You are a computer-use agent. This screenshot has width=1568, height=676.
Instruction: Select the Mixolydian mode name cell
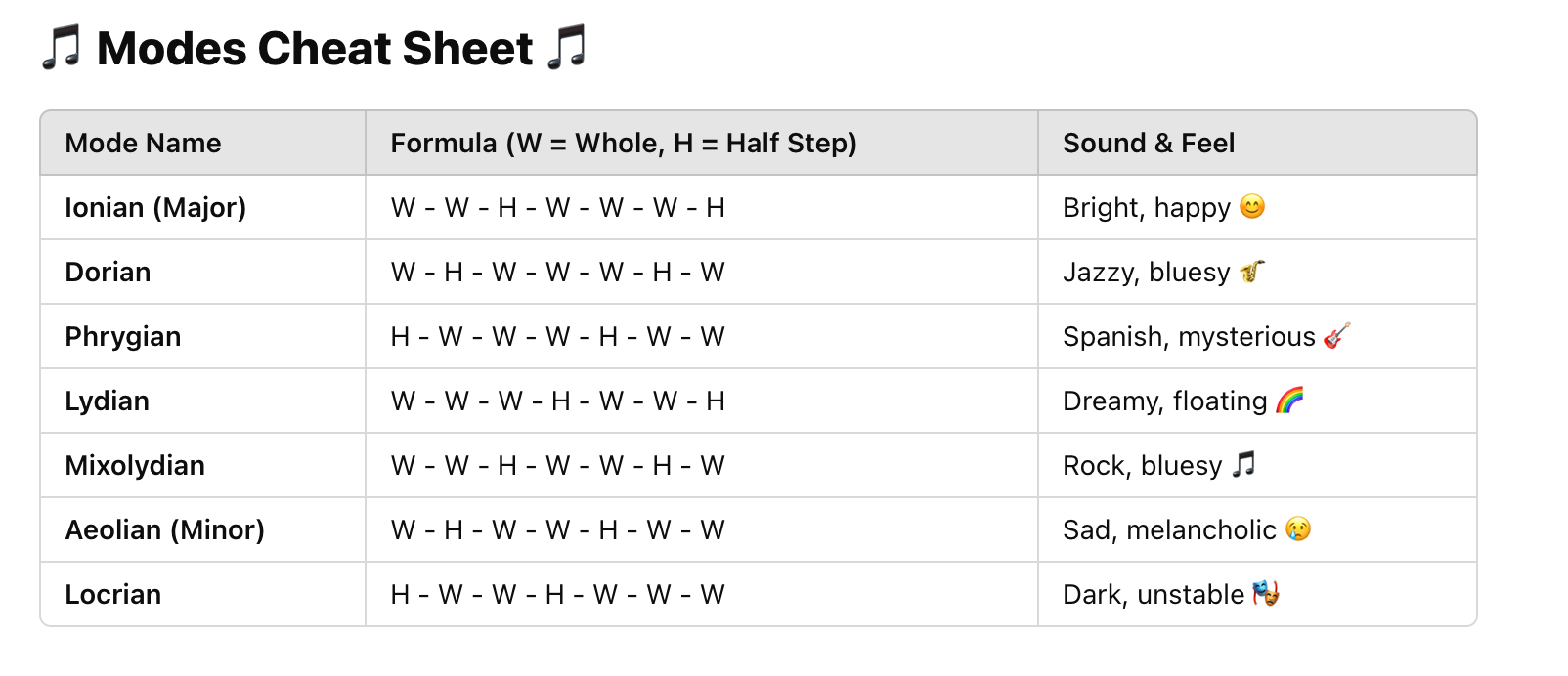(135, 466)
